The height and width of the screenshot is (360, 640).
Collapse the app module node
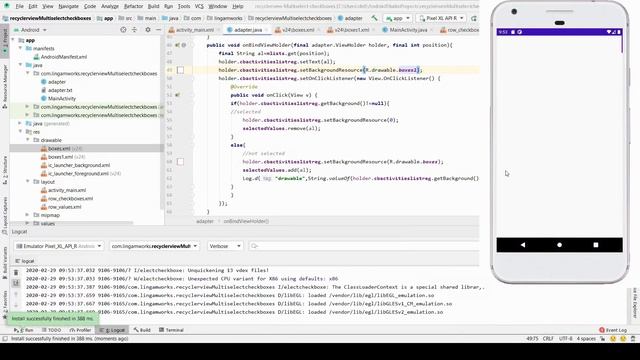13,40
